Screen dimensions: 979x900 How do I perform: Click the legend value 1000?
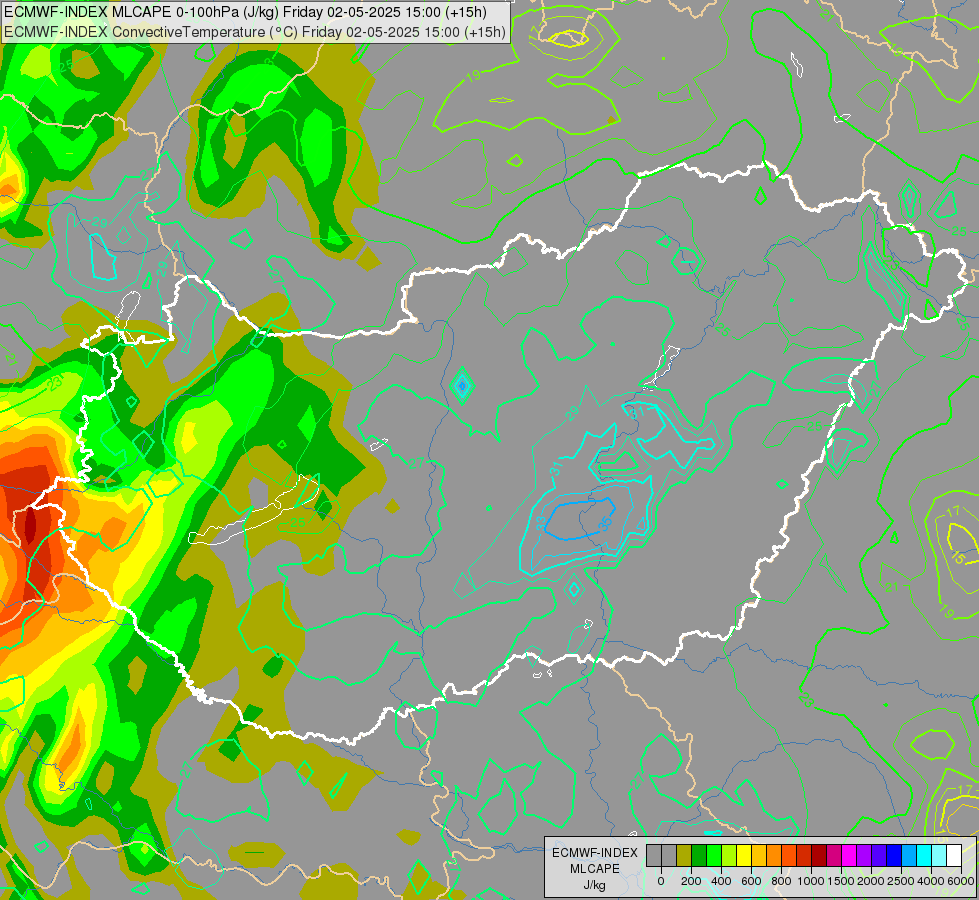click(x=811, y=881)
